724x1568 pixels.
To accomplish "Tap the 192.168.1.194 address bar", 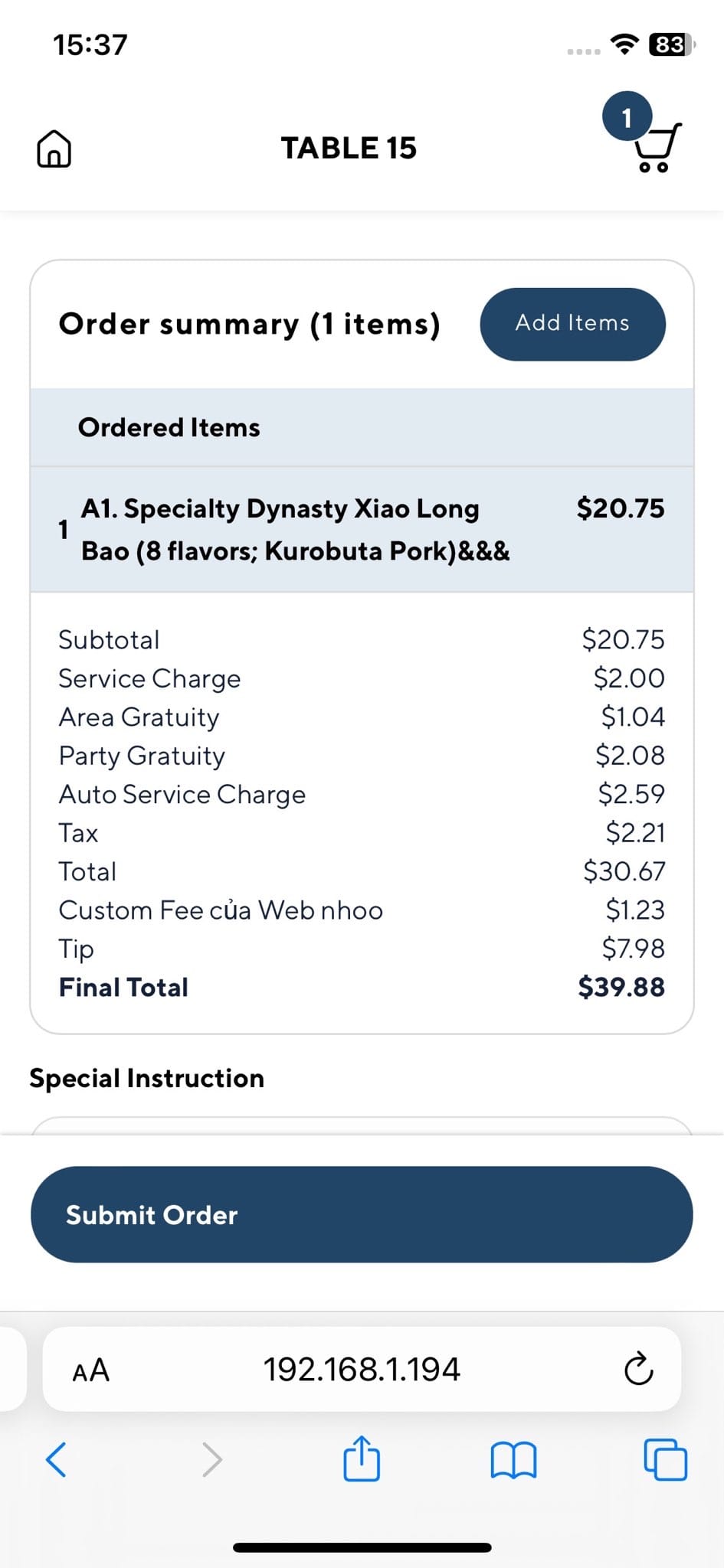I will tap(362, 1370).
